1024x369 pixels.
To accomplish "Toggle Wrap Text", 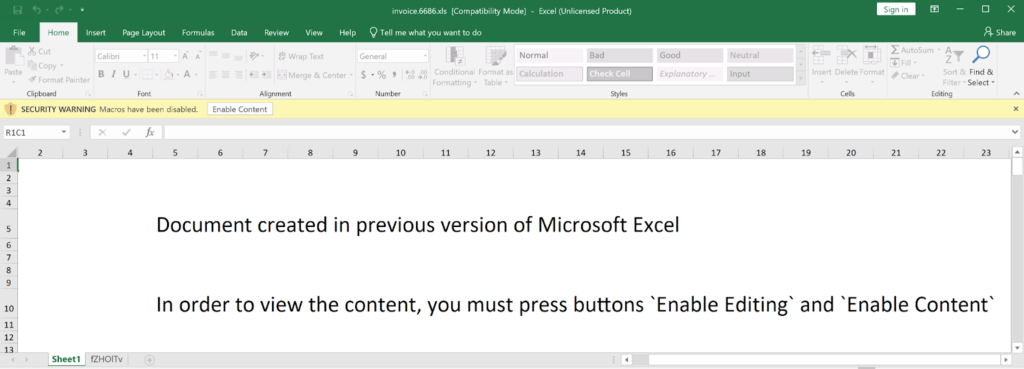I will [x=301, y=56].
